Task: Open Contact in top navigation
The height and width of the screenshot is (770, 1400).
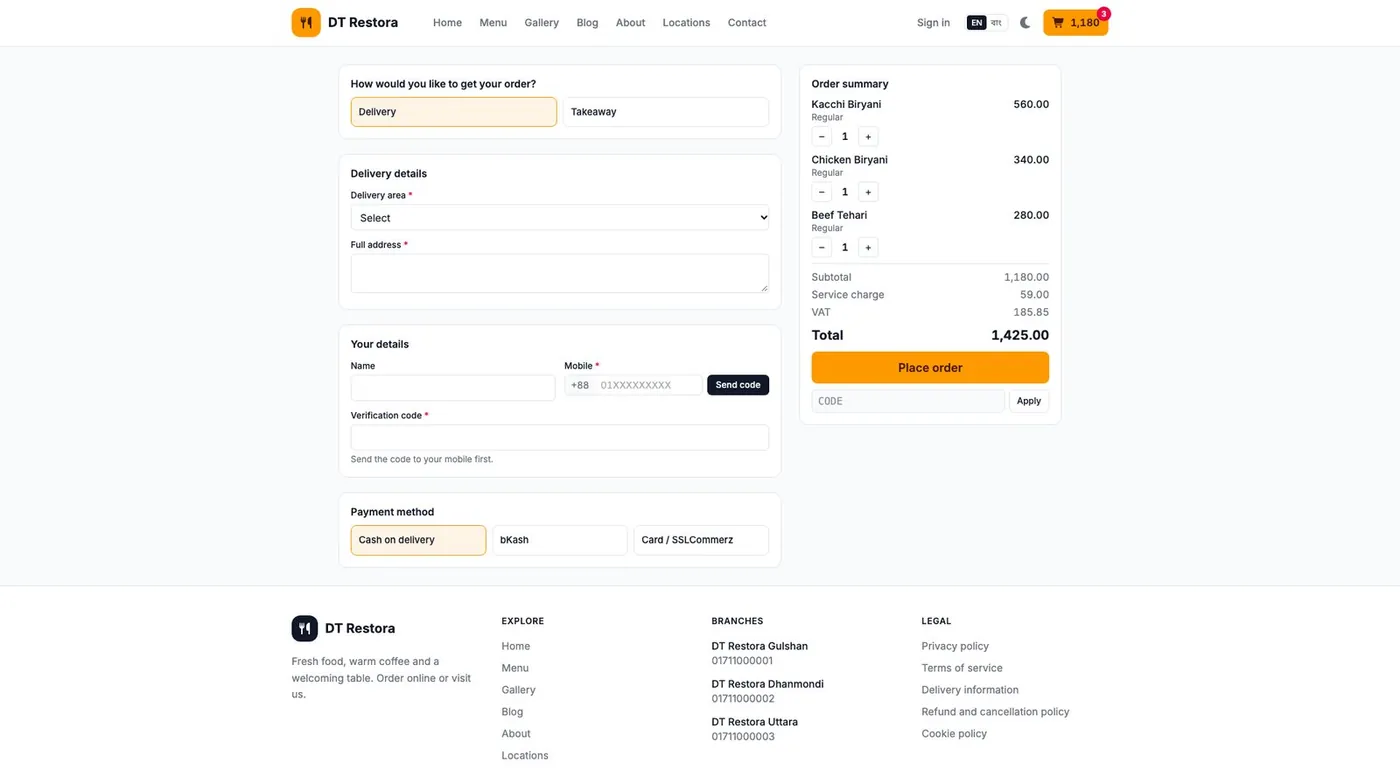Action: 747,23
